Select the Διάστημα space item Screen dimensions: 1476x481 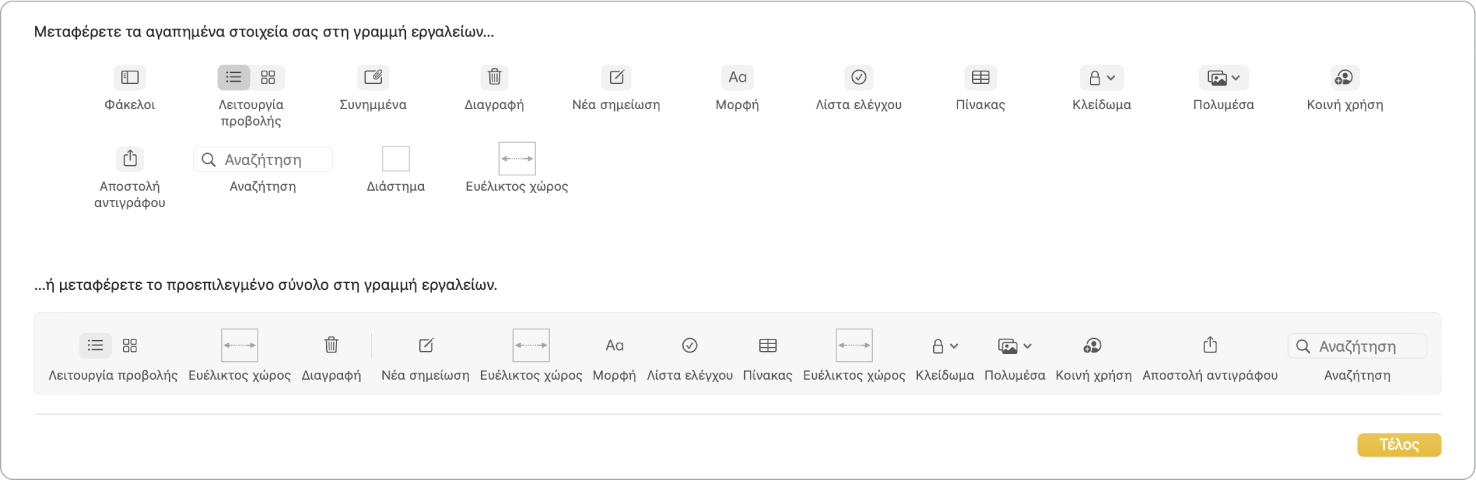click(x=396, y=159)
